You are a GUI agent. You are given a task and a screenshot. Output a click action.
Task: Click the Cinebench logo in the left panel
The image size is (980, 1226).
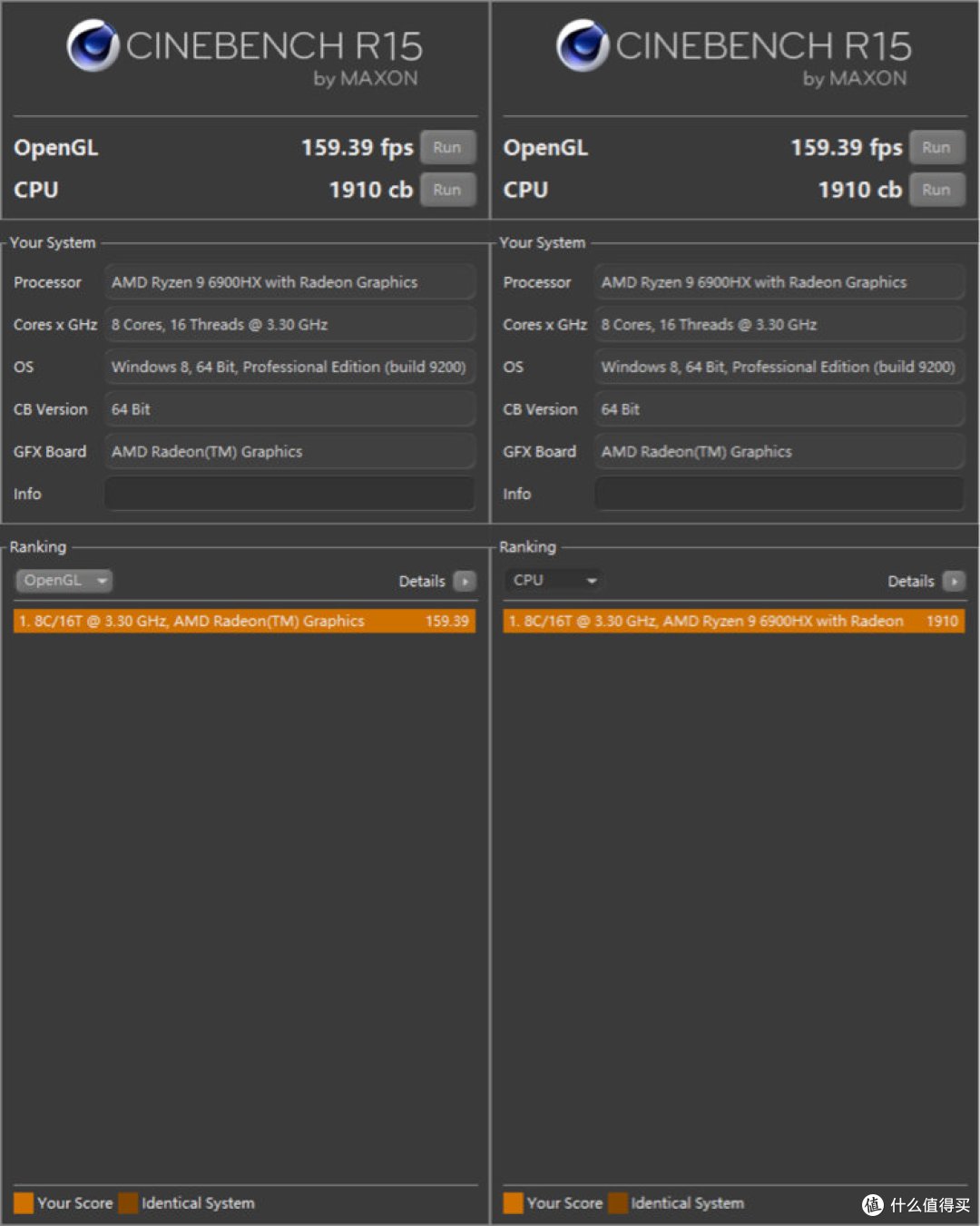[91, 44]
